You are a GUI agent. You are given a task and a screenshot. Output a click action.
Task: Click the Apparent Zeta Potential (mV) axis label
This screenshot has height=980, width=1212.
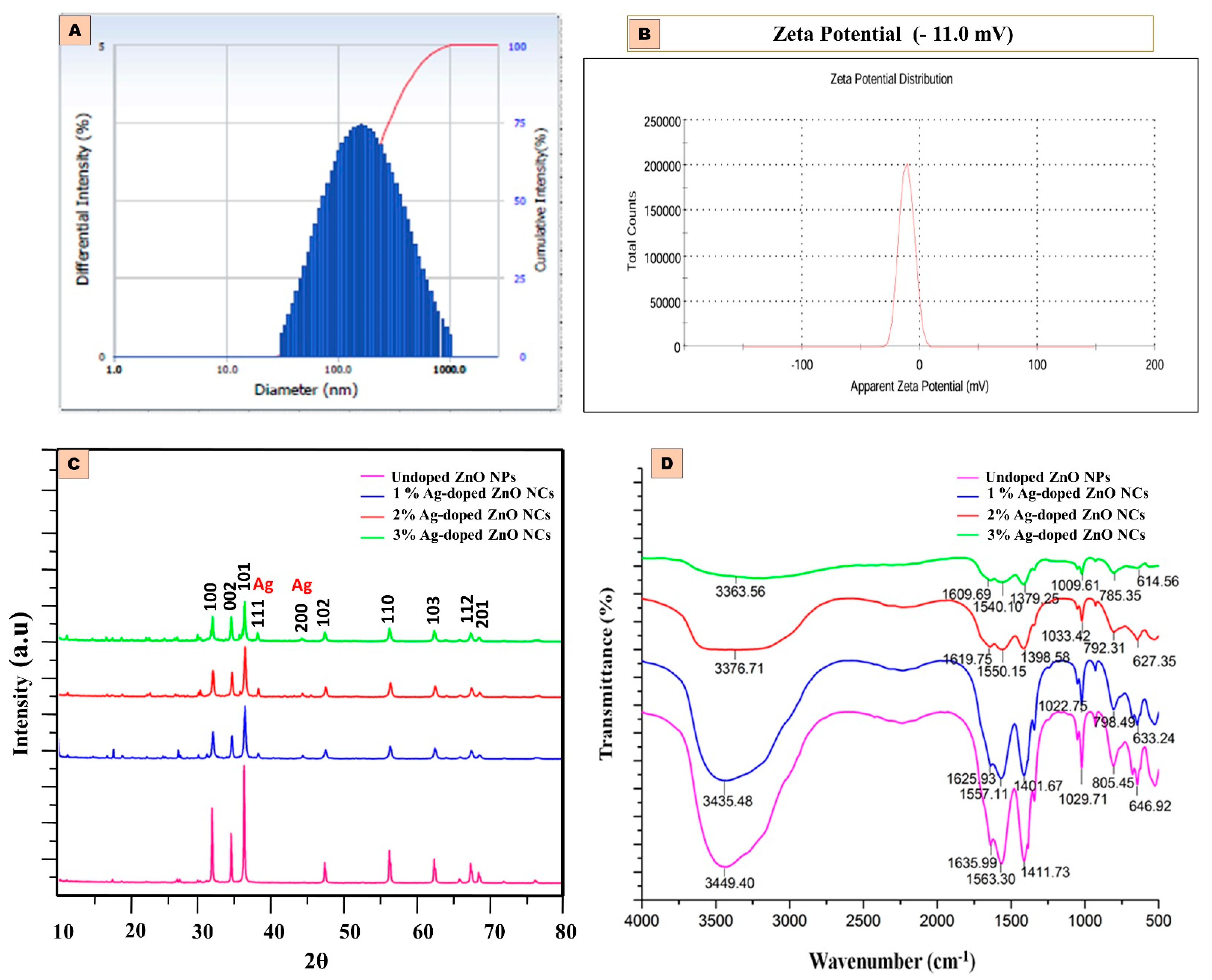tap(919, 386)
